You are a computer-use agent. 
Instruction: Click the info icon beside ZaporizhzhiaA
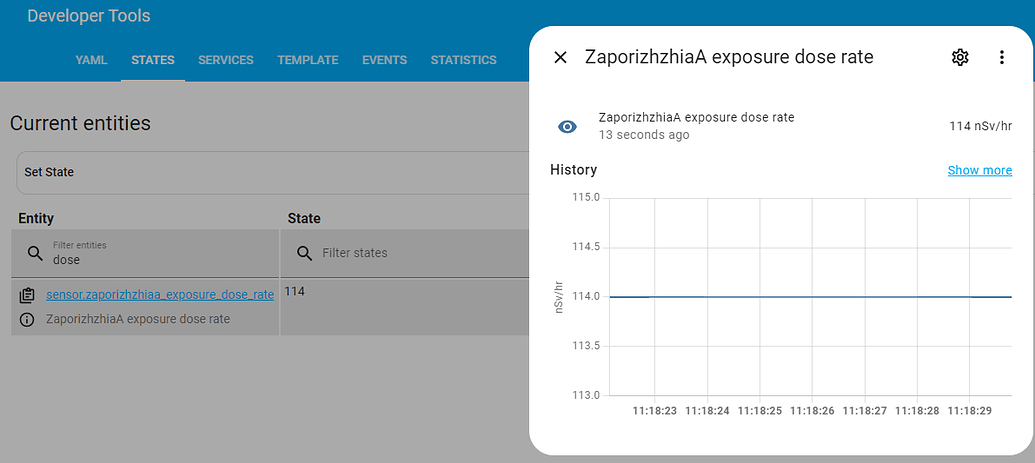[27, 319]
